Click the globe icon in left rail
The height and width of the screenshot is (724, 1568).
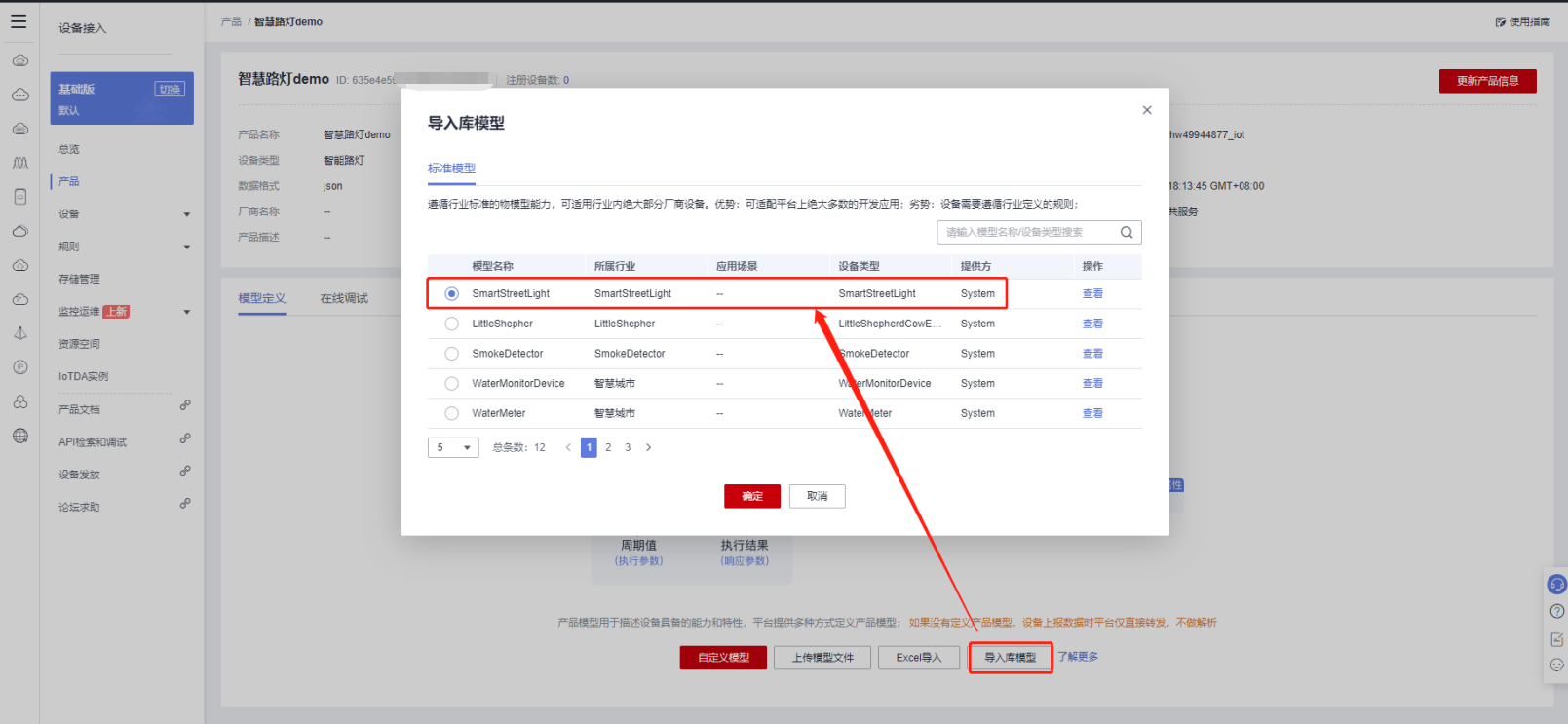point(19,436)
